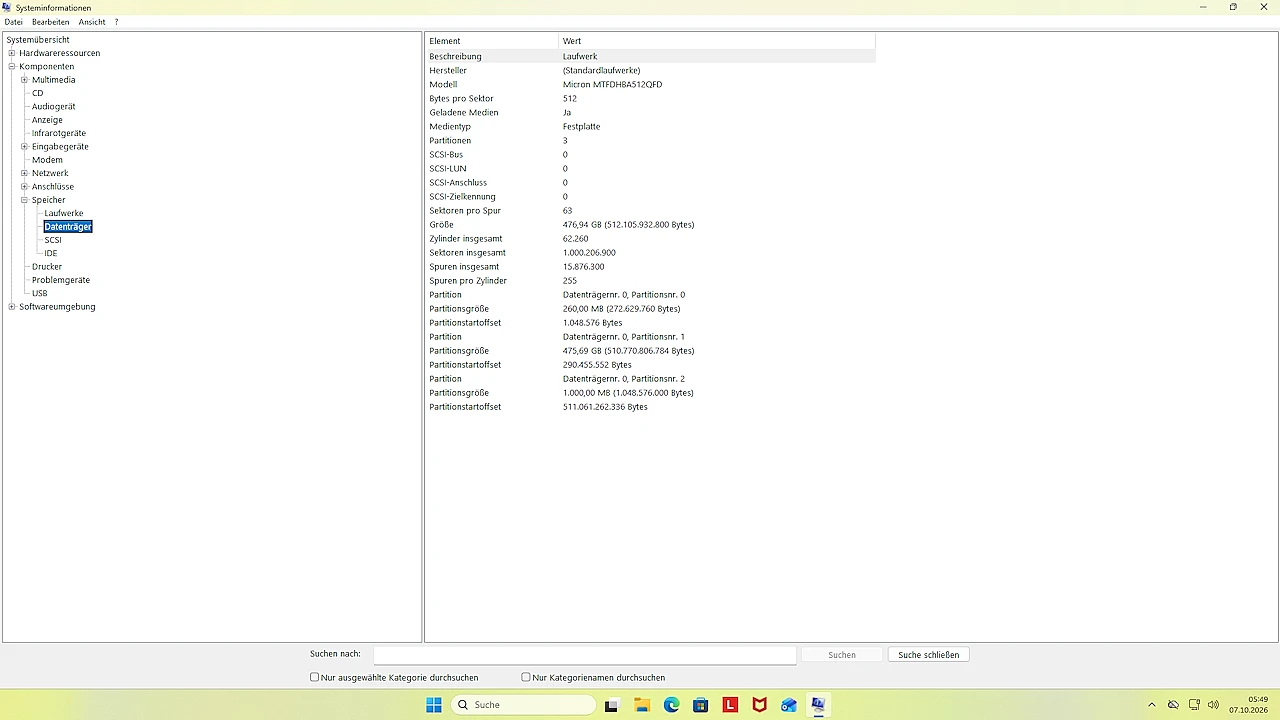Open the Outlook taskbar icon
Viewport: 1280px width, 720px height.
789,705
